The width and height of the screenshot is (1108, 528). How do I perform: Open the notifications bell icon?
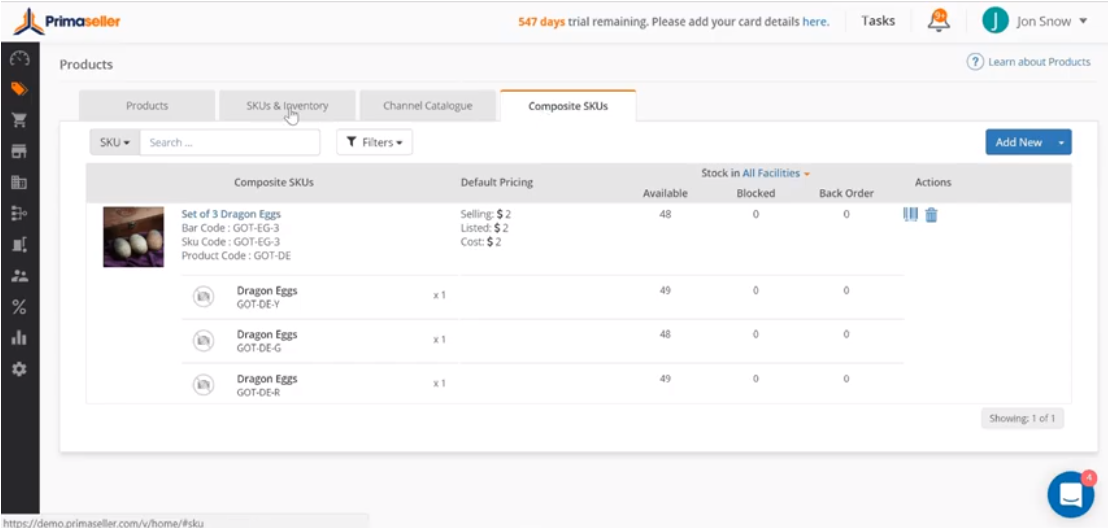pos(938,21)
